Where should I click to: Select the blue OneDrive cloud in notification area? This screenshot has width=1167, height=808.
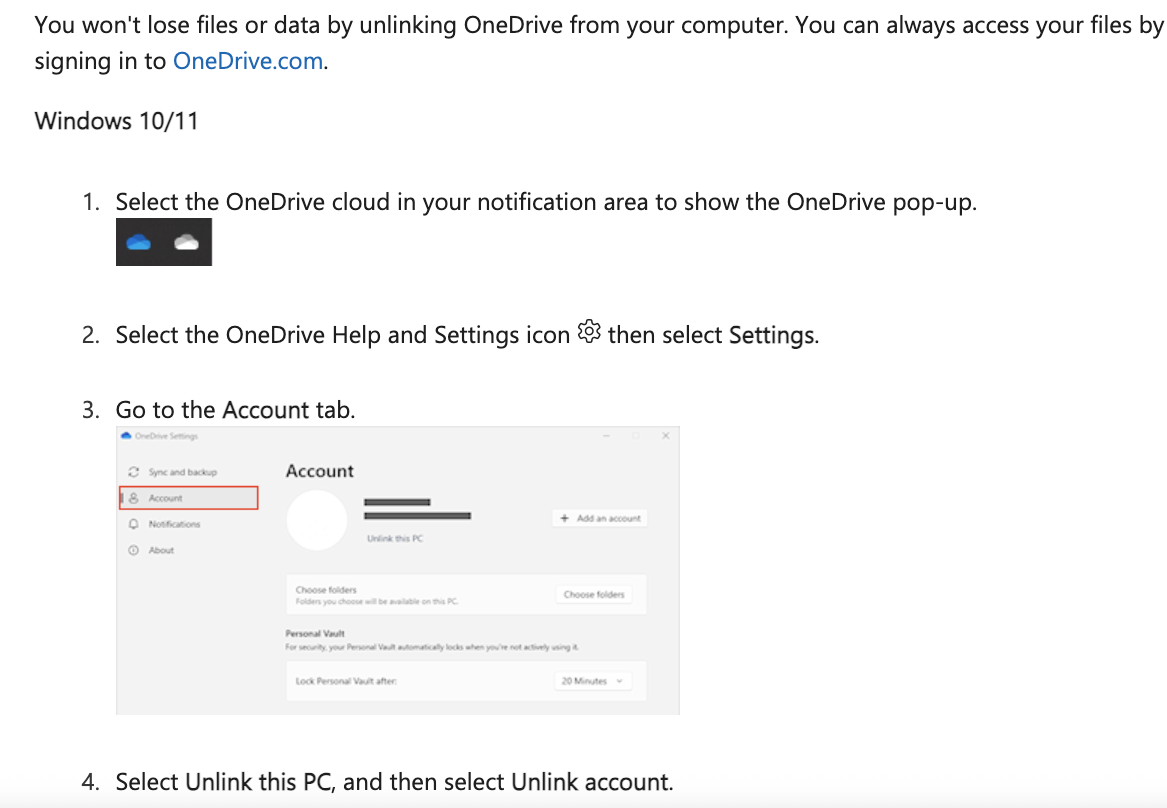click(x=138, y=240)
